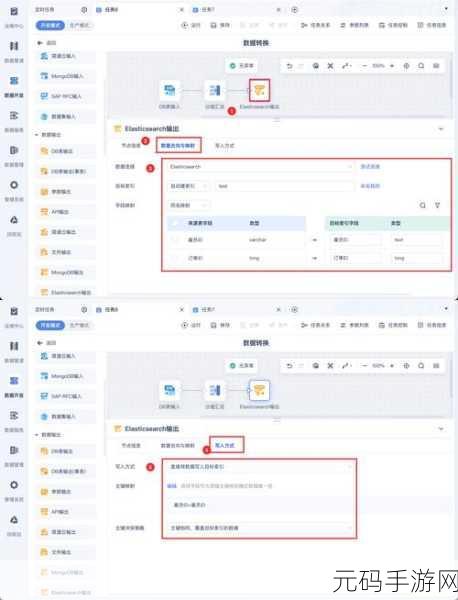Screen dimensions: 458x600
Task: Click the locate/center icon on upper canvas toolbar
Action: coord(406,66)
